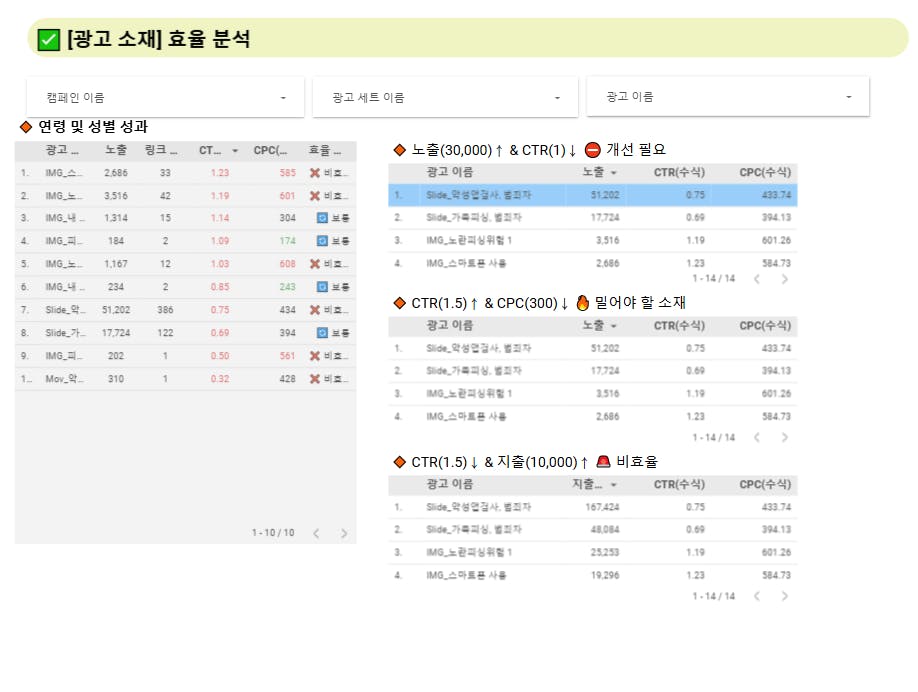Click the 19,296 spend value in the 비효율 table

[605, 575]
